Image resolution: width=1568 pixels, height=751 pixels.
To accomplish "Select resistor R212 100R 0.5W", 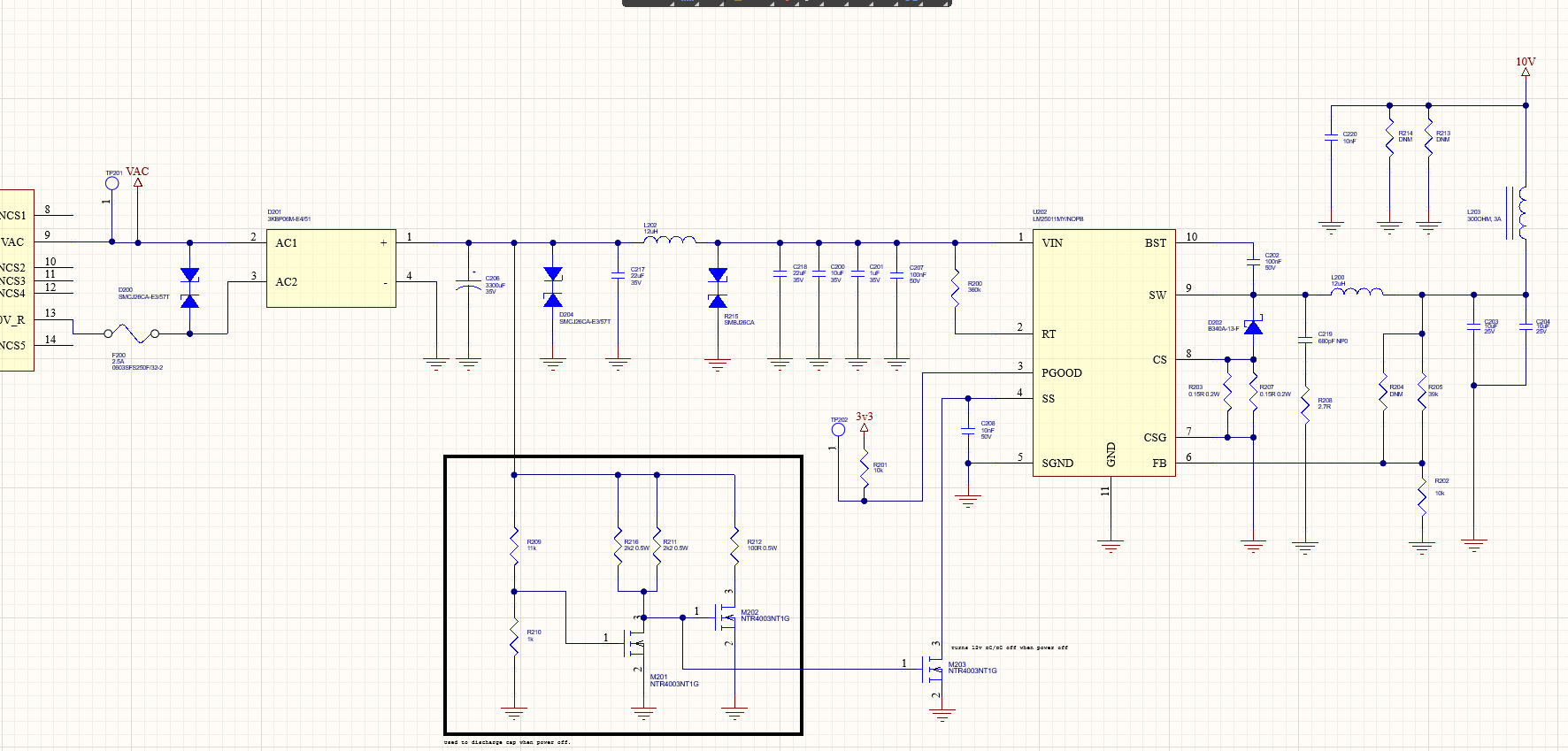I will click(x=734, y=547).
